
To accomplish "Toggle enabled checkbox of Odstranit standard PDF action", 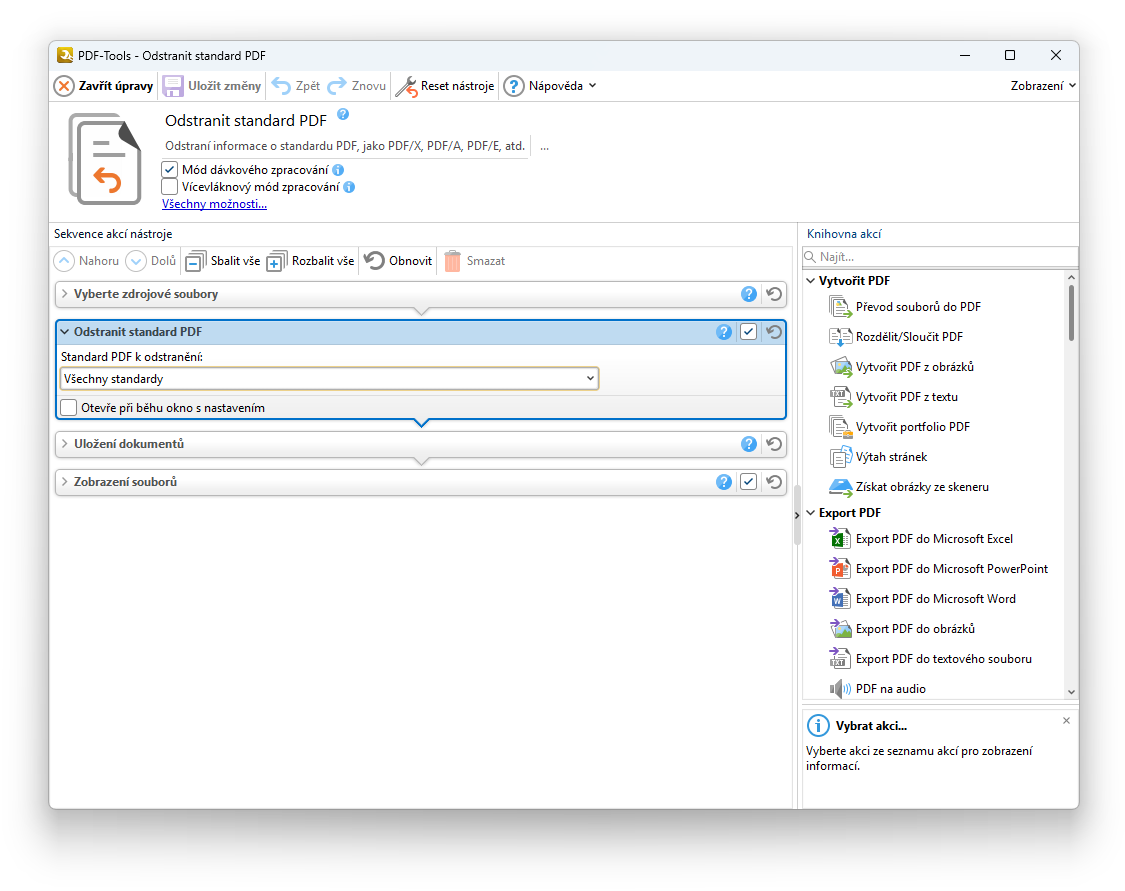I will click(748, 332).
